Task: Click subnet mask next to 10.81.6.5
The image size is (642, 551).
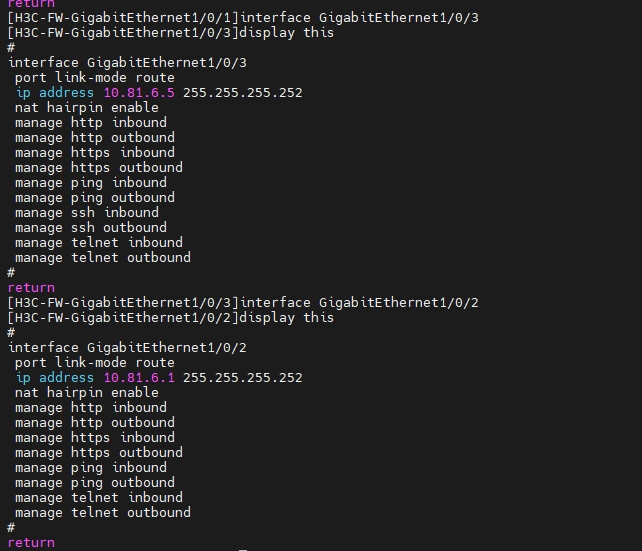Action: [242, 93]
